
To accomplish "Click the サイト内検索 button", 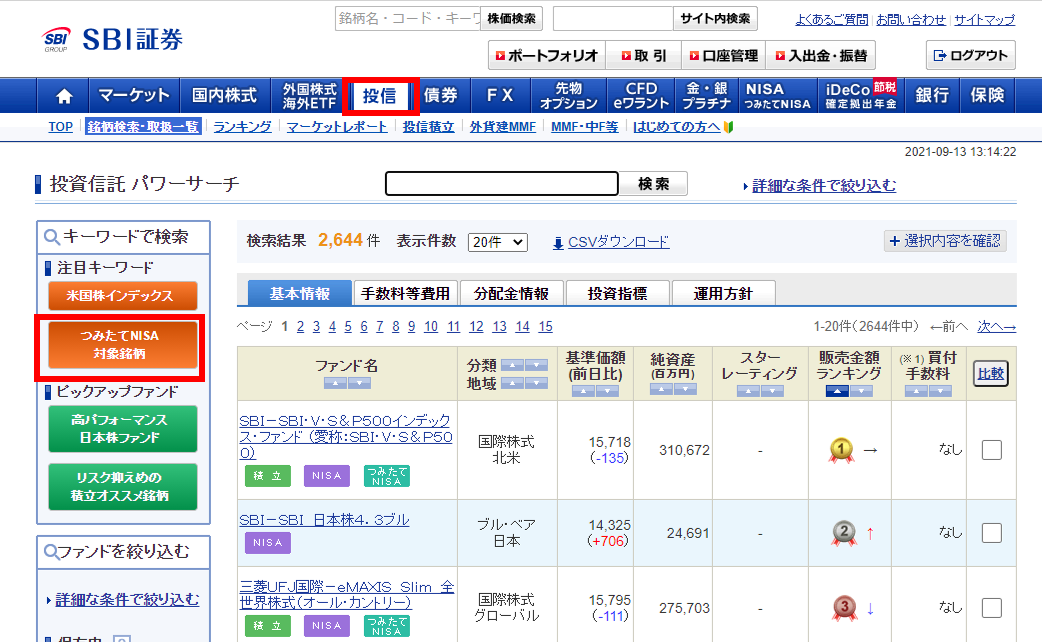I will tap(715, 19).
